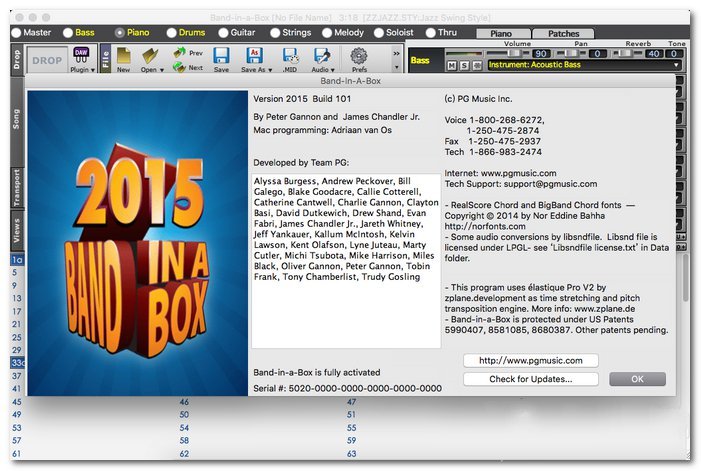Select bar 59 in chord sheet
The image size is (701, 471).
pyautogui.click(x=352, y=440)
